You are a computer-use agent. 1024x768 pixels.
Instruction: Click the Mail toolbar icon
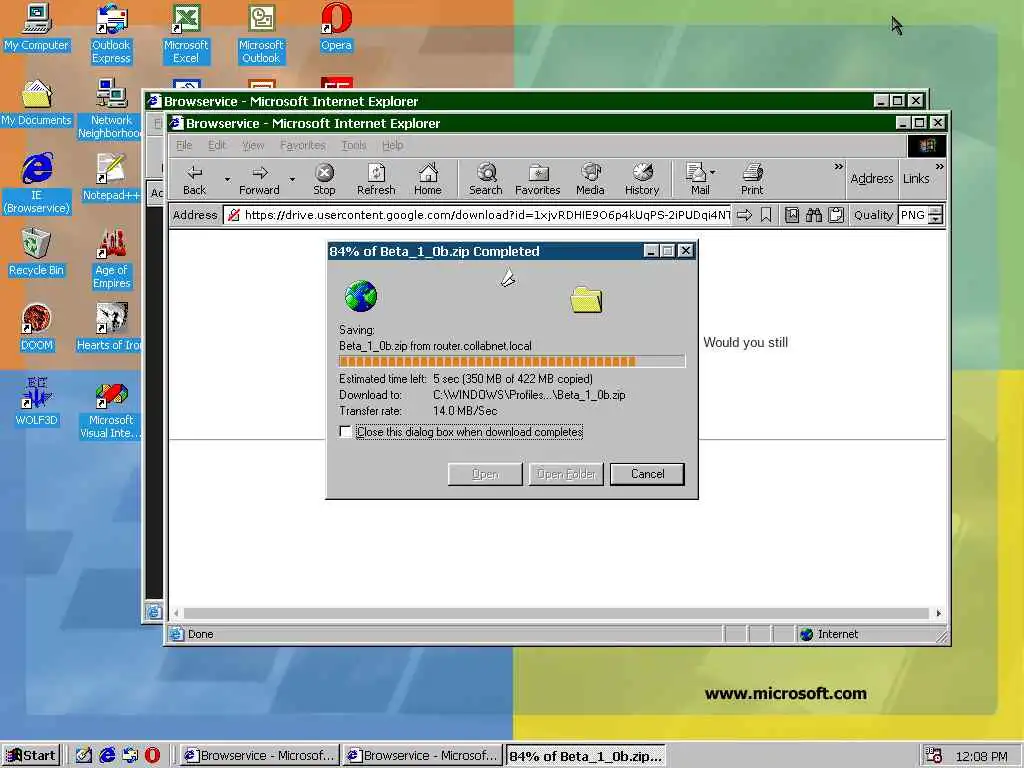[697, 180]
